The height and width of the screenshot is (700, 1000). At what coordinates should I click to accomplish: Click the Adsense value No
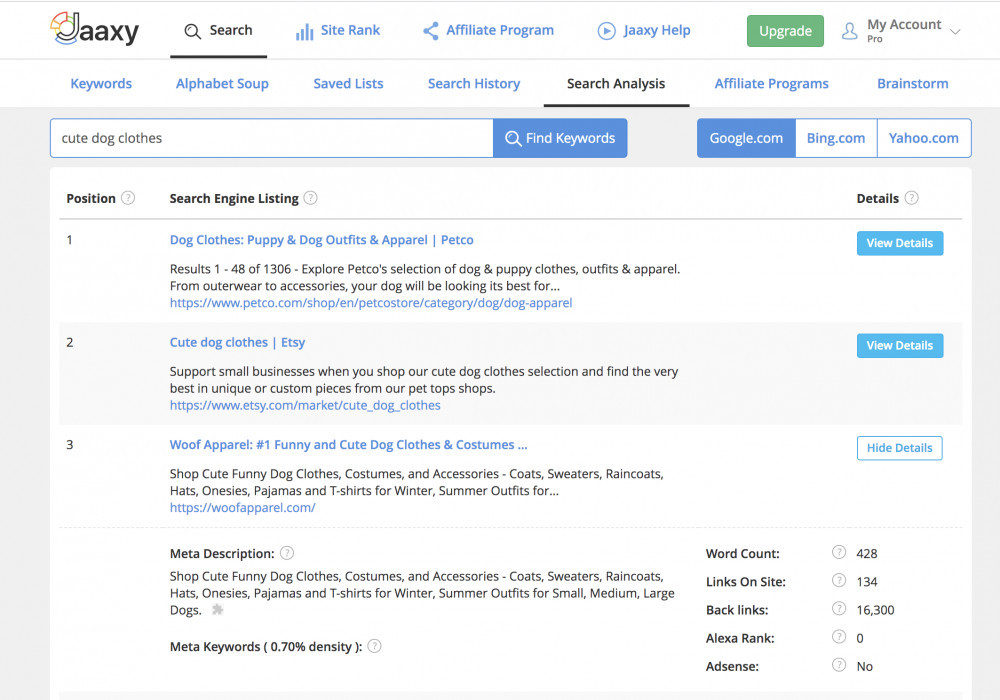pos(864,666)
